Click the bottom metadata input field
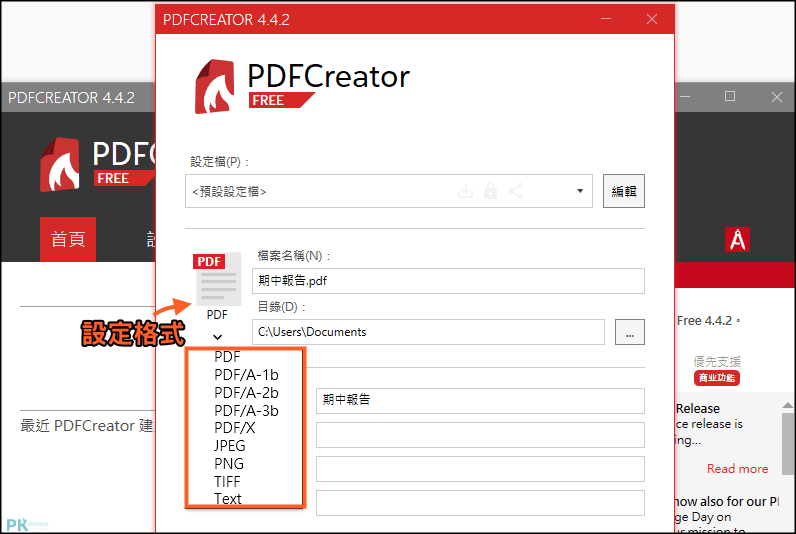 (480, 503)
